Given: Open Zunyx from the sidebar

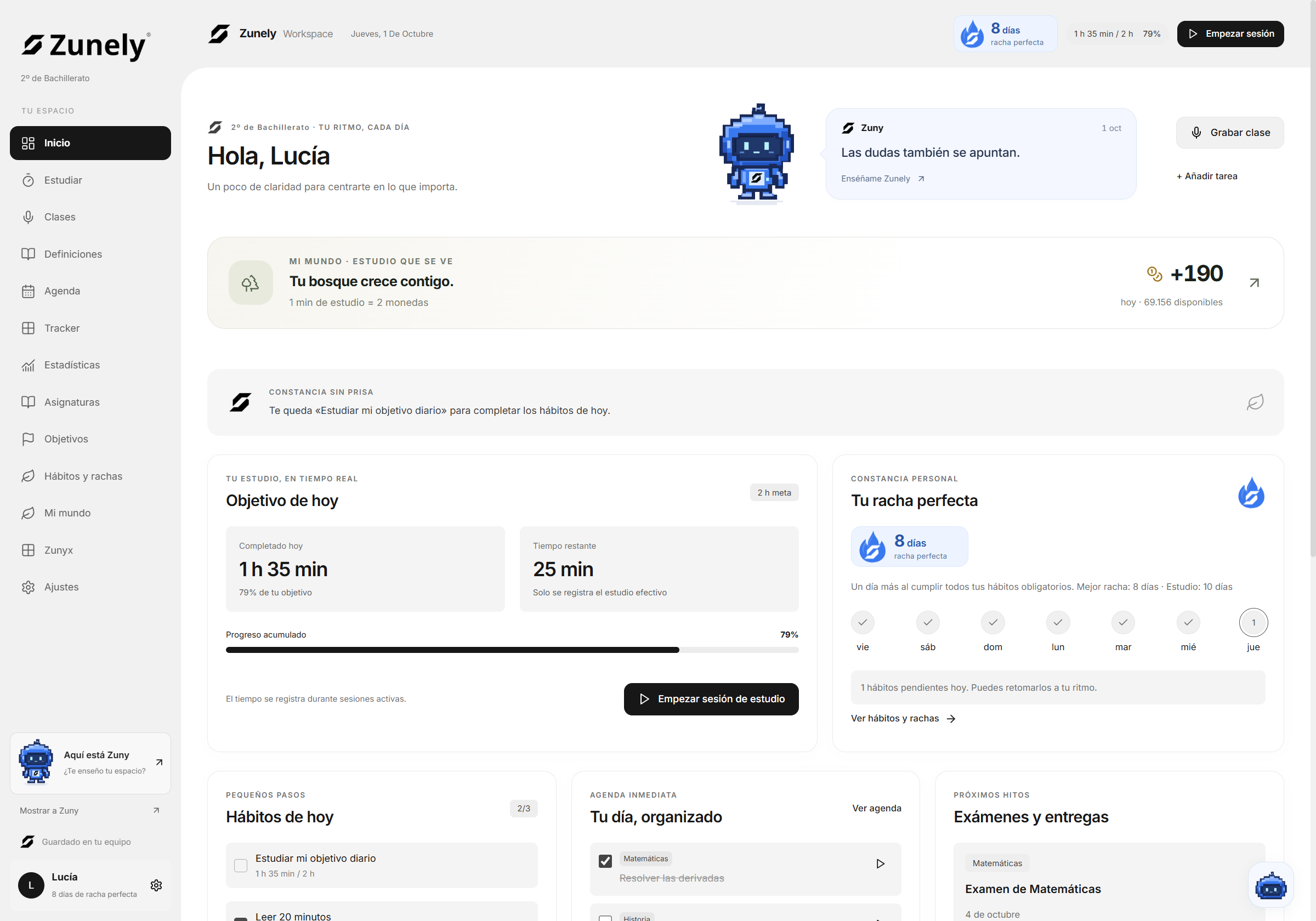Looking at the screenshot, I should [x=90, y=550].
